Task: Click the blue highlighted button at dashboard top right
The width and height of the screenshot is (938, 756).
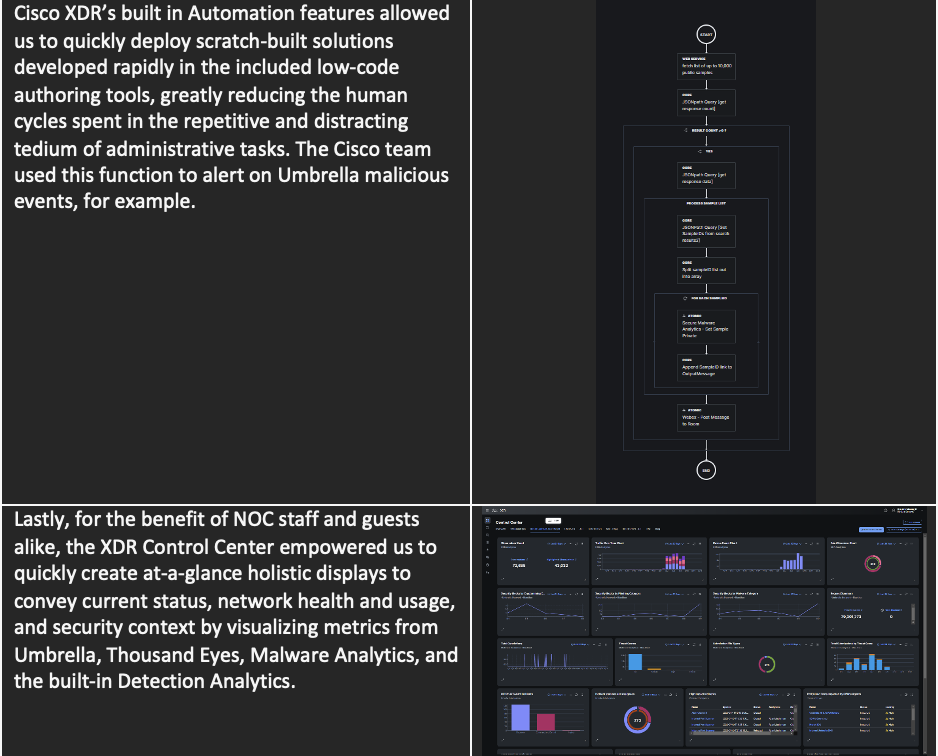Action: (x=870, y=529)
